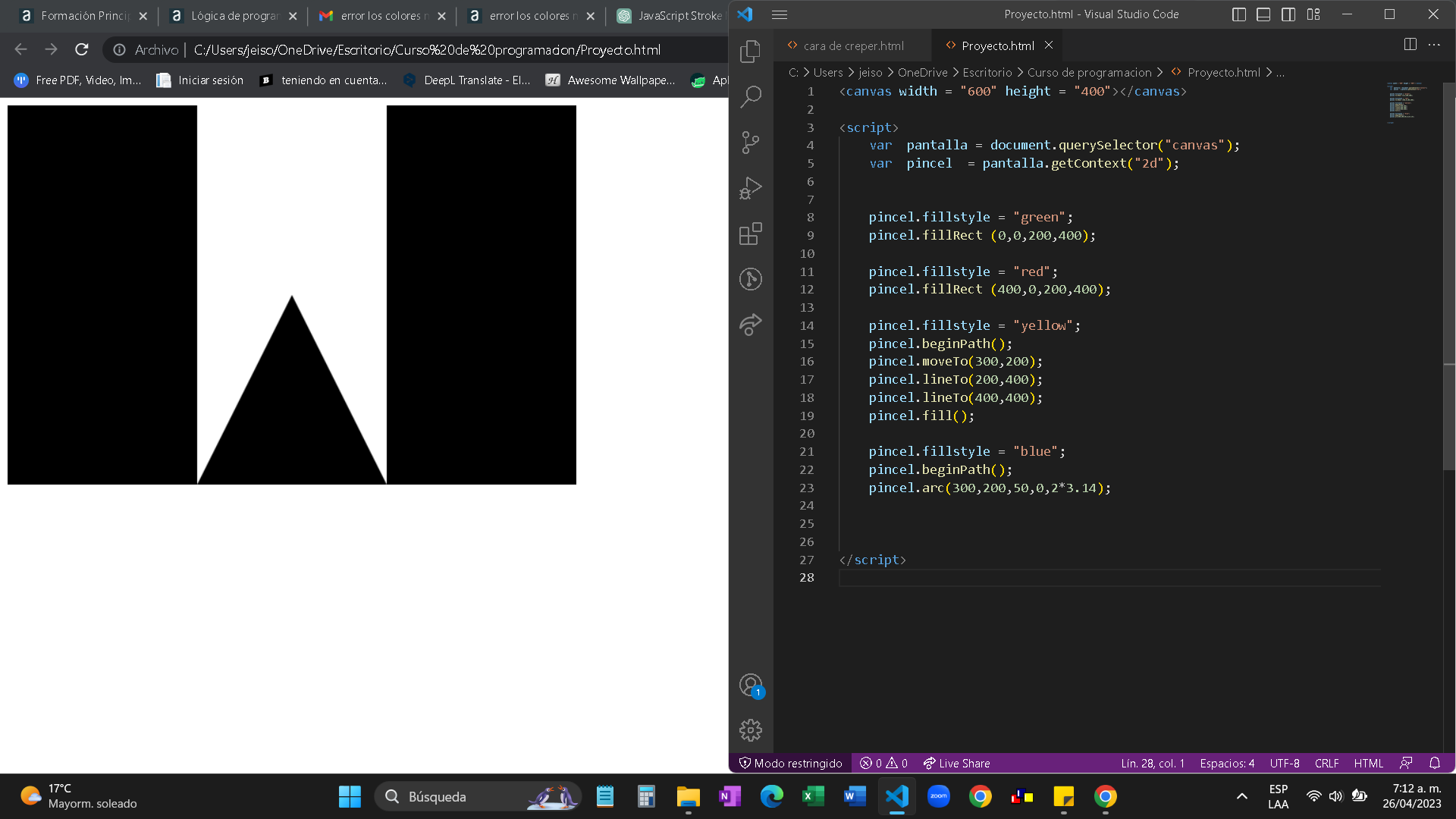1456x819 pixels.
Task: Toggle the primary side bar layout
Action: point(1239,14)
